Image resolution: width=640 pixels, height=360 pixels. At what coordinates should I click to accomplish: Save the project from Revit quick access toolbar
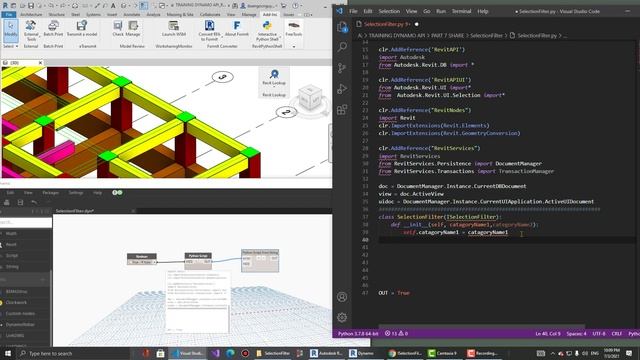tap(31, 6)
